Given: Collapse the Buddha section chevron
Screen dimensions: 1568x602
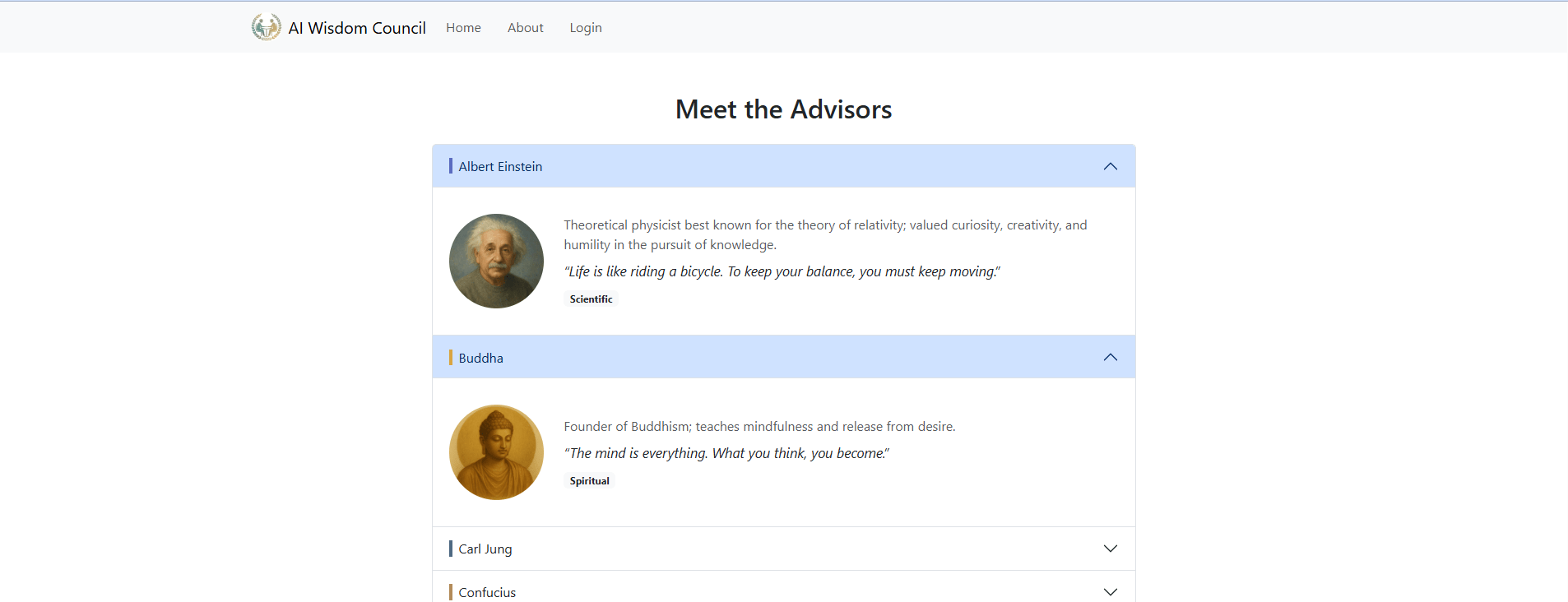Looking at the screenshot, I should [1110, 357].
